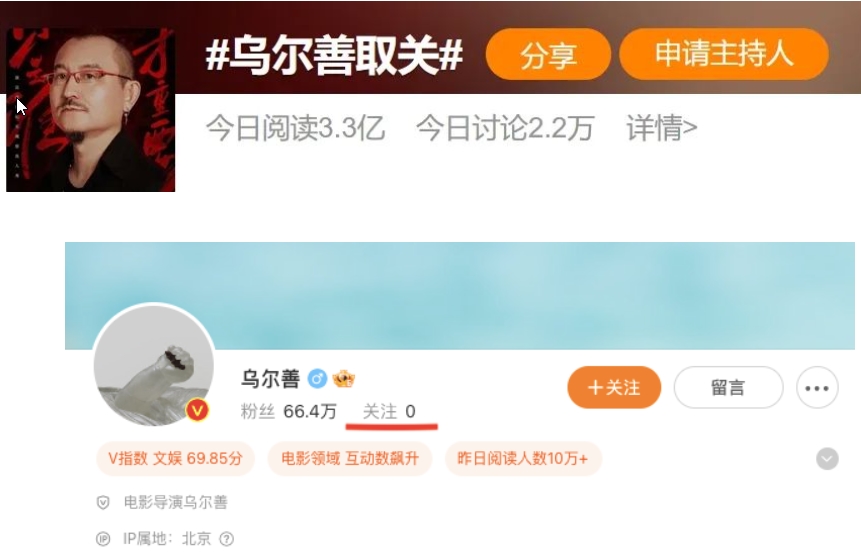
Task: Click the 申请主持人 apply host button
Action: pyautogui.click(x=724, y=54)
